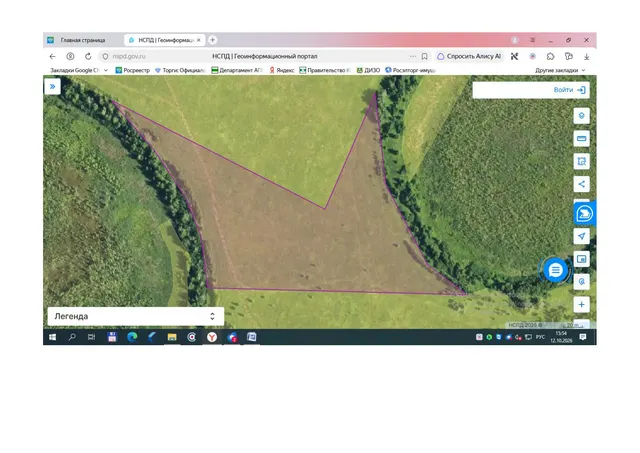Share the current map view
Screen dimensions: 640x453
[x=581, y=184]
